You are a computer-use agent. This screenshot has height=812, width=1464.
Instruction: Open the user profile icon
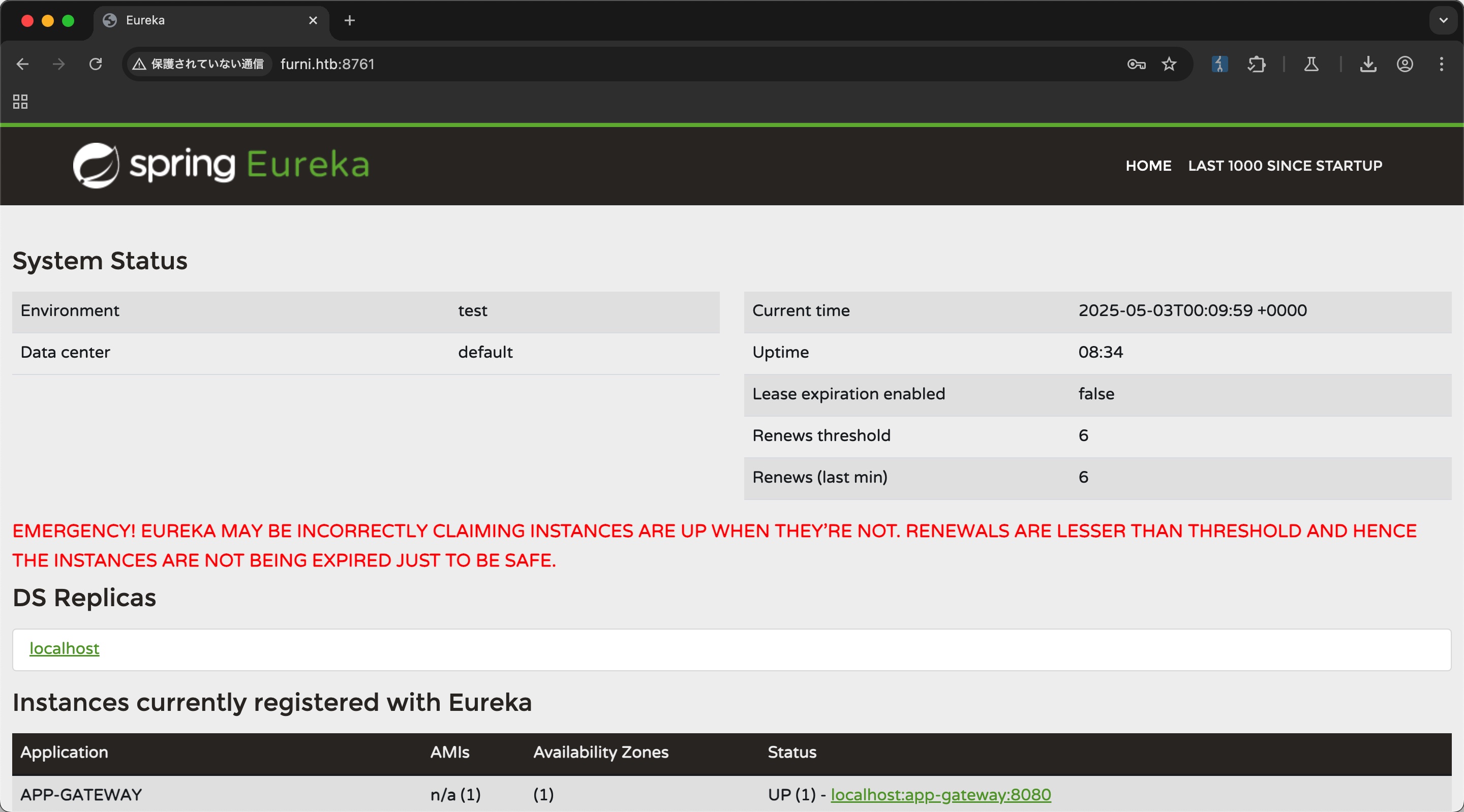[x=1405, y=64]
